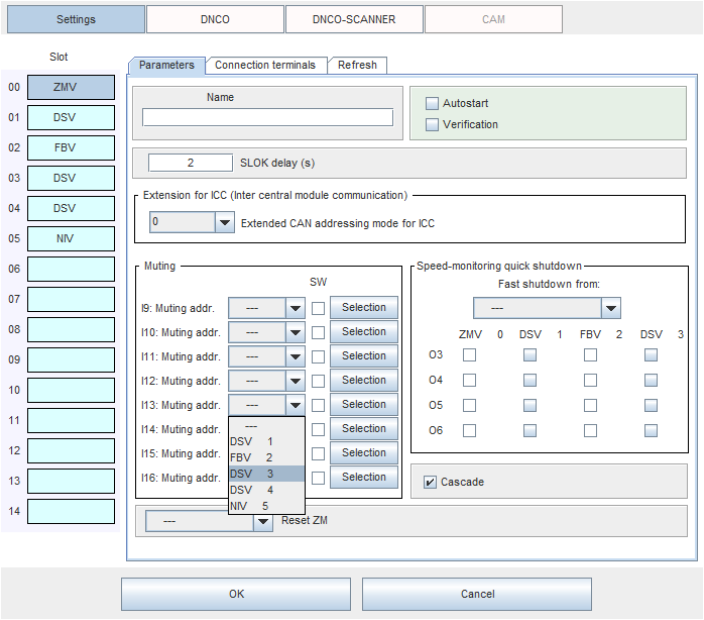704x620 pixels.
Task: Click the SLOK delay value field
Action: pos(190,163)
